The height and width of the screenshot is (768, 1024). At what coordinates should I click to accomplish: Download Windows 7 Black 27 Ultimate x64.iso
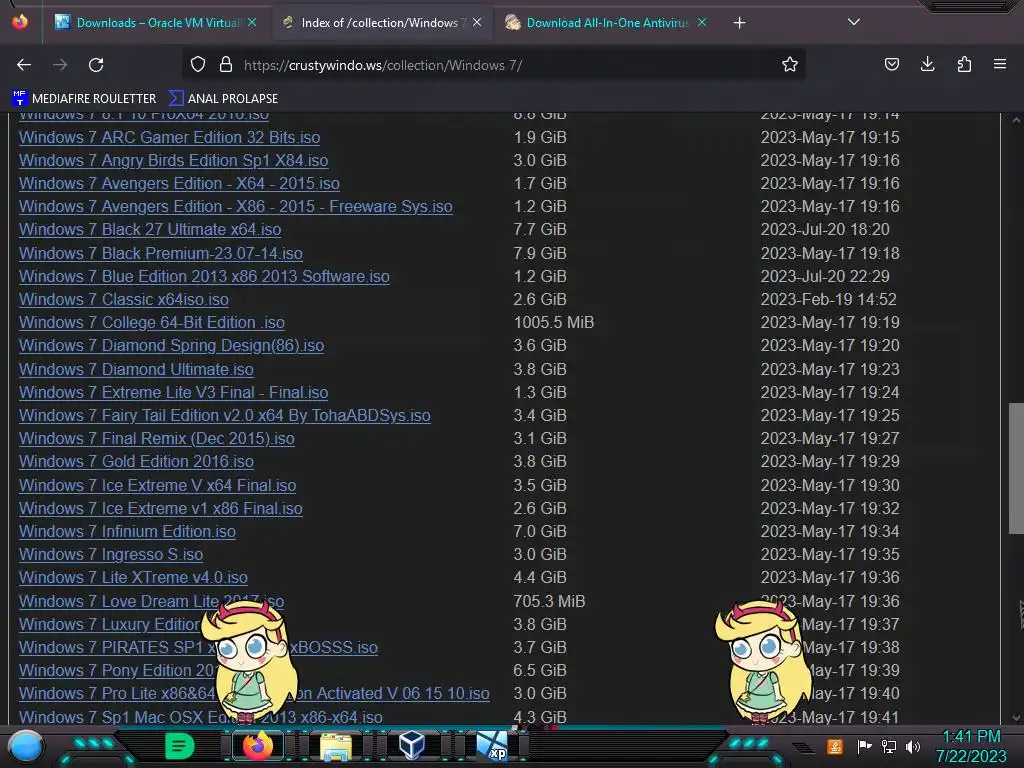(150, 229)
